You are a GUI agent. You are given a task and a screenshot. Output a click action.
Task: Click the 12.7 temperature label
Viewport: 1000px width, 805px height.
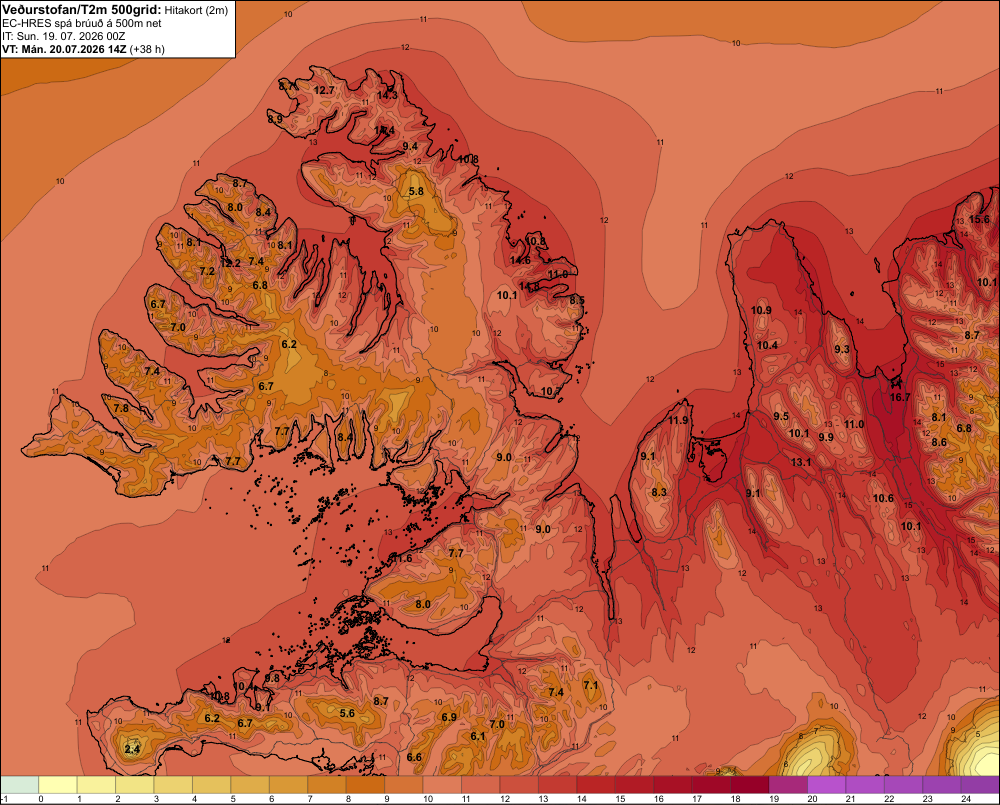324,91
